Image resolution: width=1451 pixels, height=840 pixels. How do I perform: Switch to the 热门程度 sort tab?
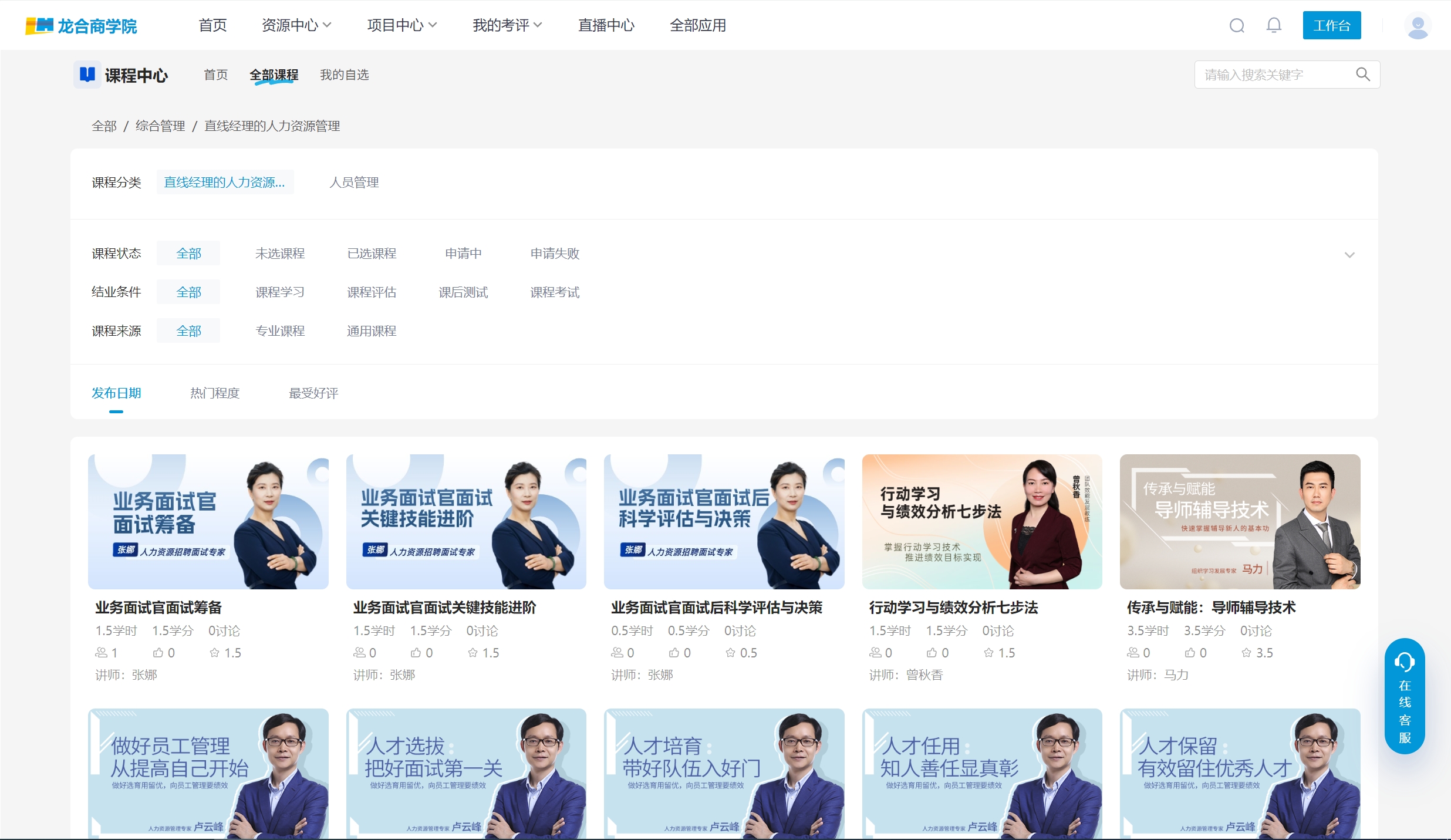point(215,393)
